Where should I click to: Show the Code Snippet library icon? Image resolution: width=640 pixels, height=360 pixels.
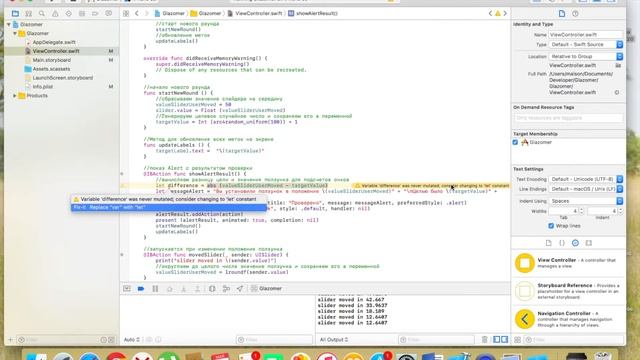562,243
